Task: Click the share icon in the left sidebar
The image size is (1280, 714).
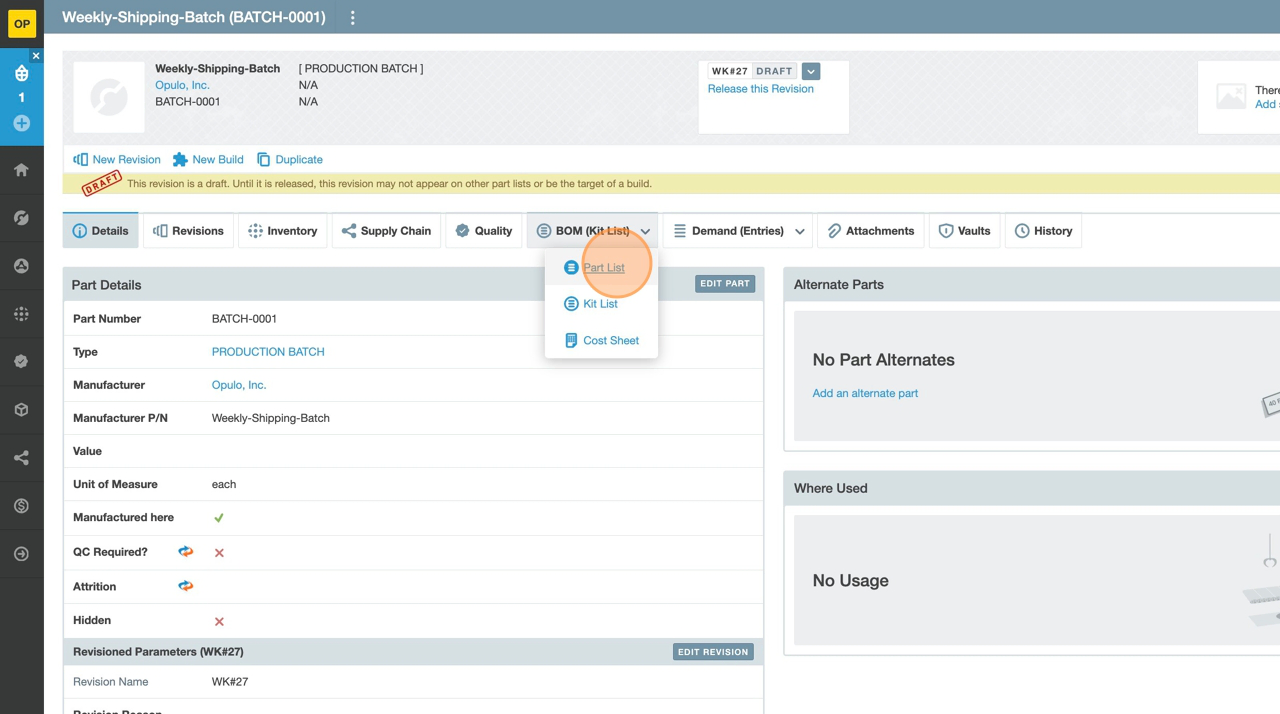Action: [x=21, y=458]
